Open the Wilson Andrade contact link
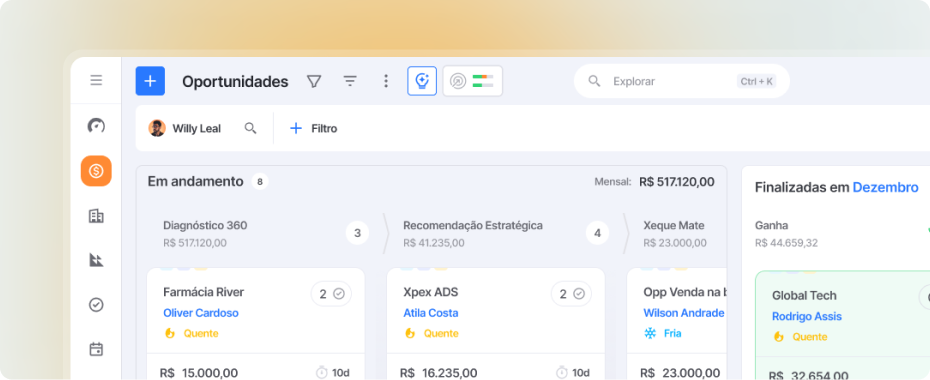930x380 pixels. [684, 313]
